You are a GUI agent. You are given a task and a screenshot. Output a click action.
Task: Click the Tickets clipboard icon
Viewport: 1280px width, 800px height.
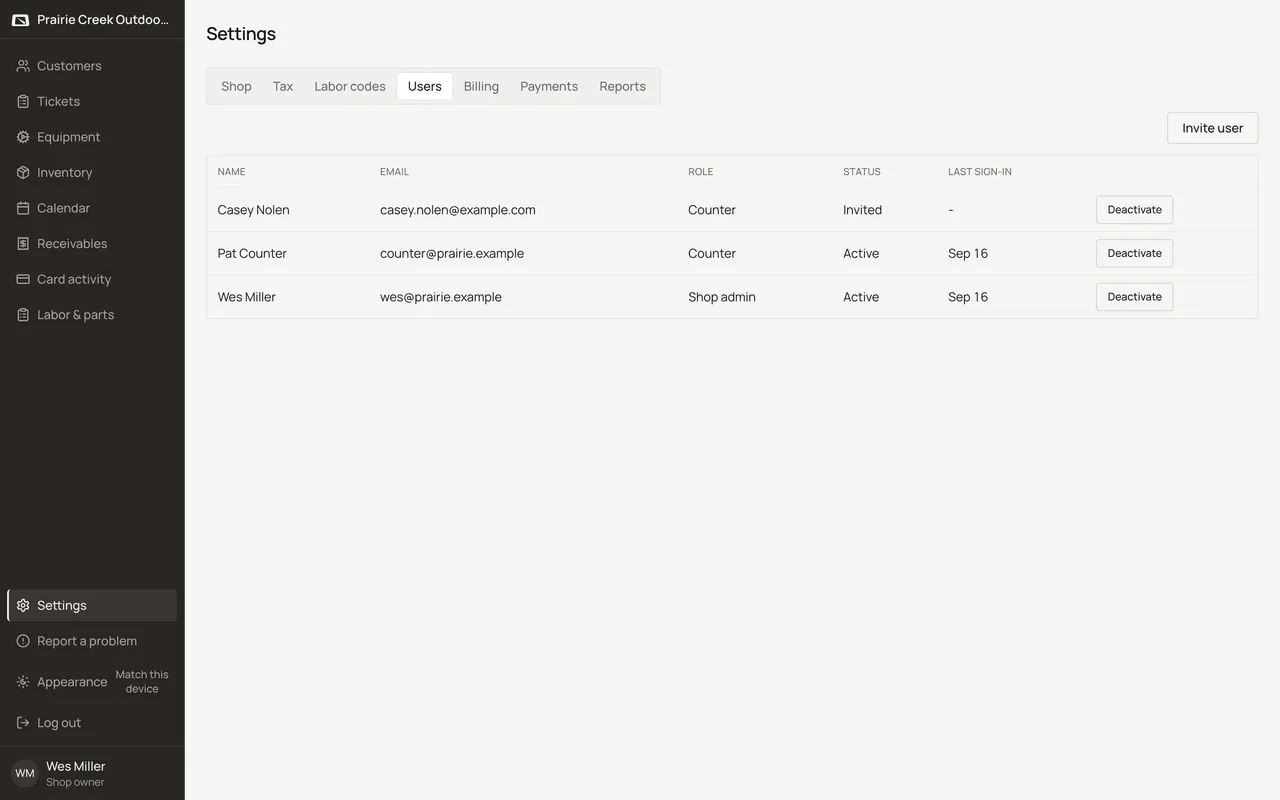click(23, 101)
